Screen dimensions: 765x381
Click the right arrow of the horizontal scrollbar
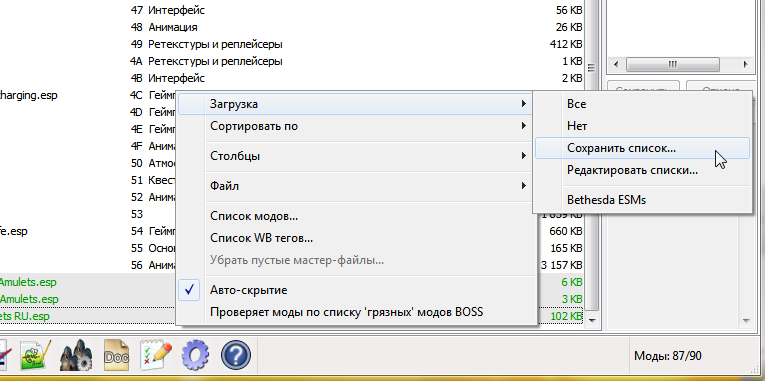click(x=745, y=64)
